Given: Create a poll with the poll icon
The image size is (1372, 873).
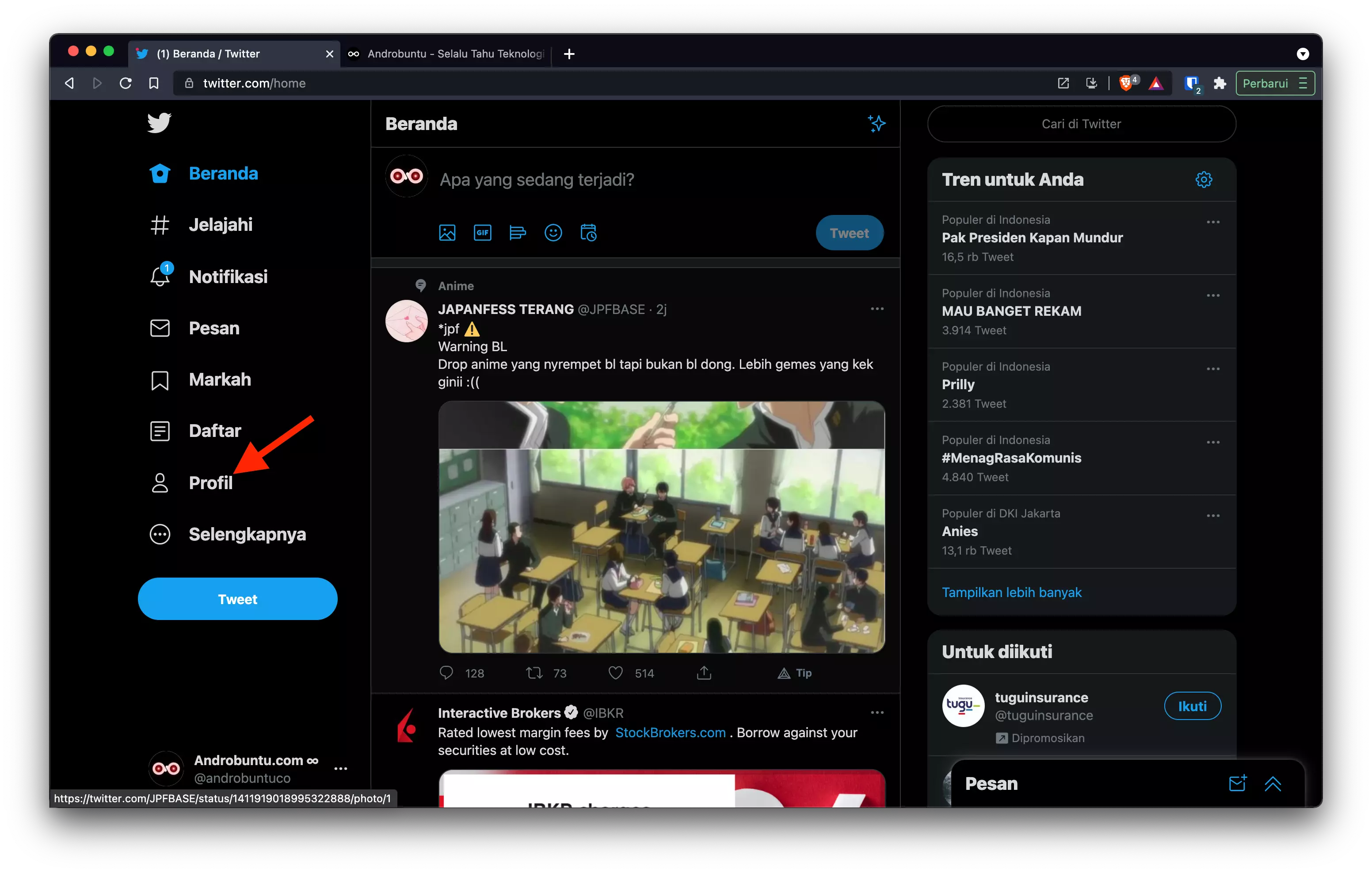Looking at the screenshot, I should click(517, 233).
